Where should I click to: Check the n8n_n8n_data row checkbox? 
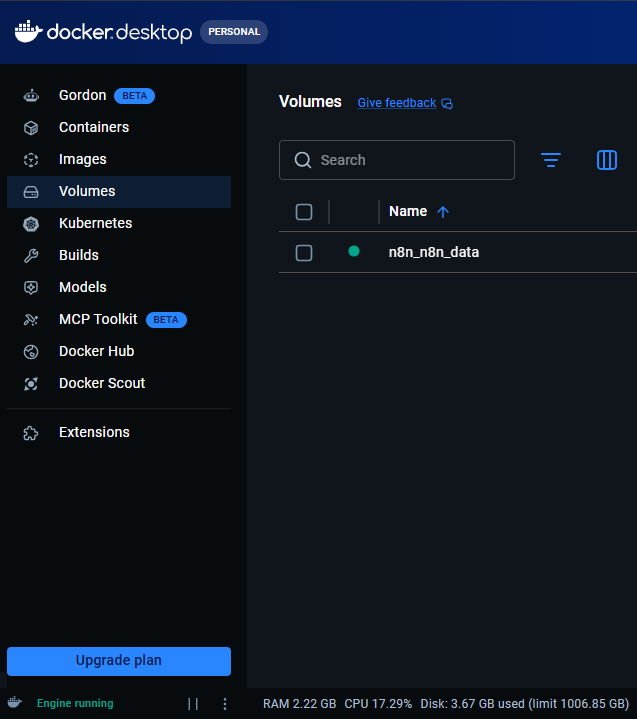pos(304,253)
